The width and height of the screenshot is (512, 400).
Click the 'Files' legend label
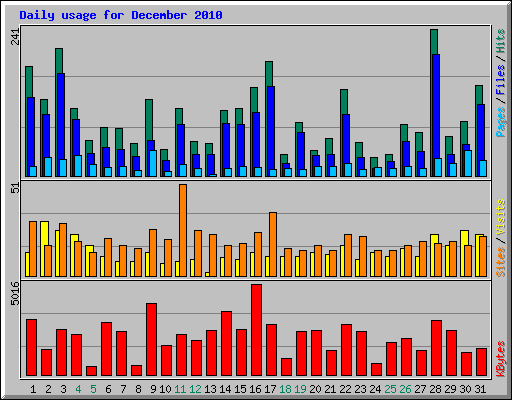500,80
